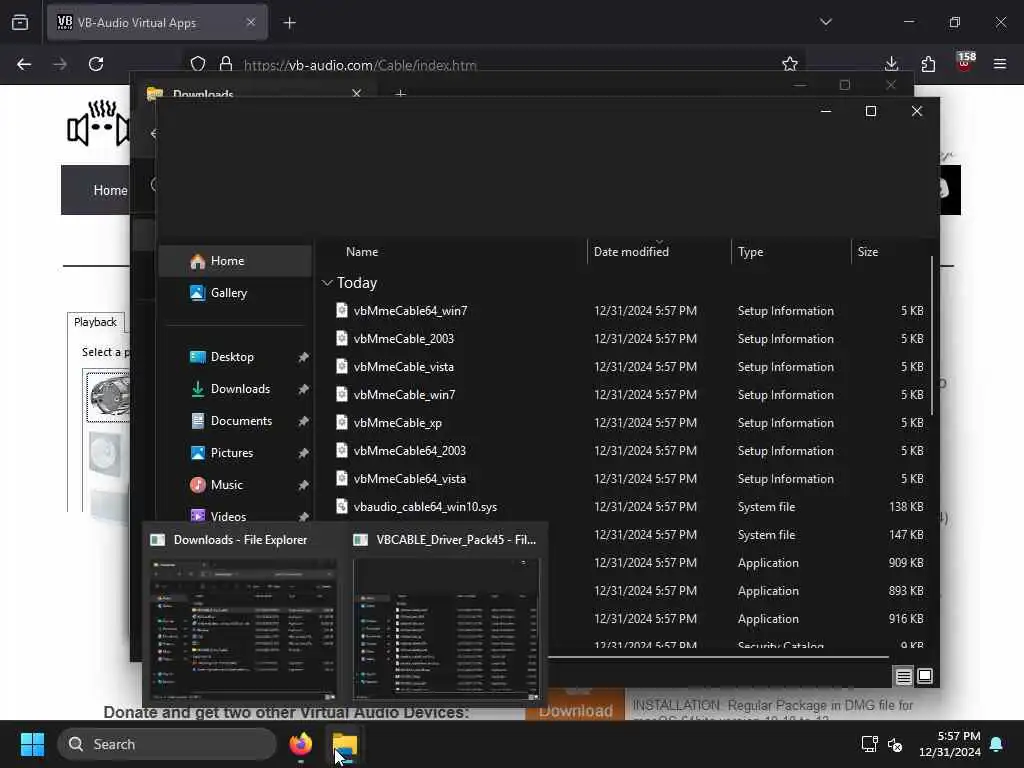Click the pin icon beside Pictures
The width and height of the screenshot is (1024, 768).
pyautogui.click(x=303, y=453)
